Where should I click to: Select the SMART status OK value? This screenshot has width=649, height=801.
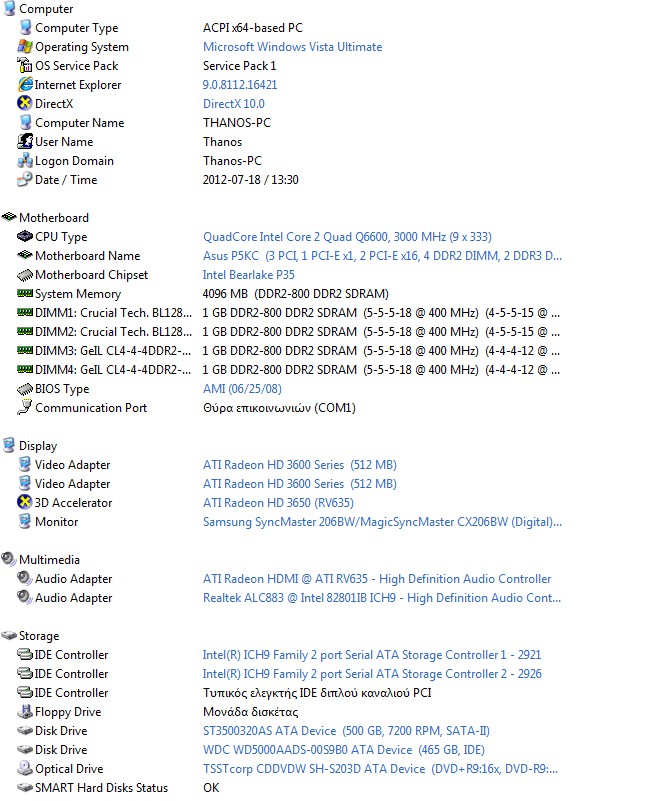click(x=211, y=788)
